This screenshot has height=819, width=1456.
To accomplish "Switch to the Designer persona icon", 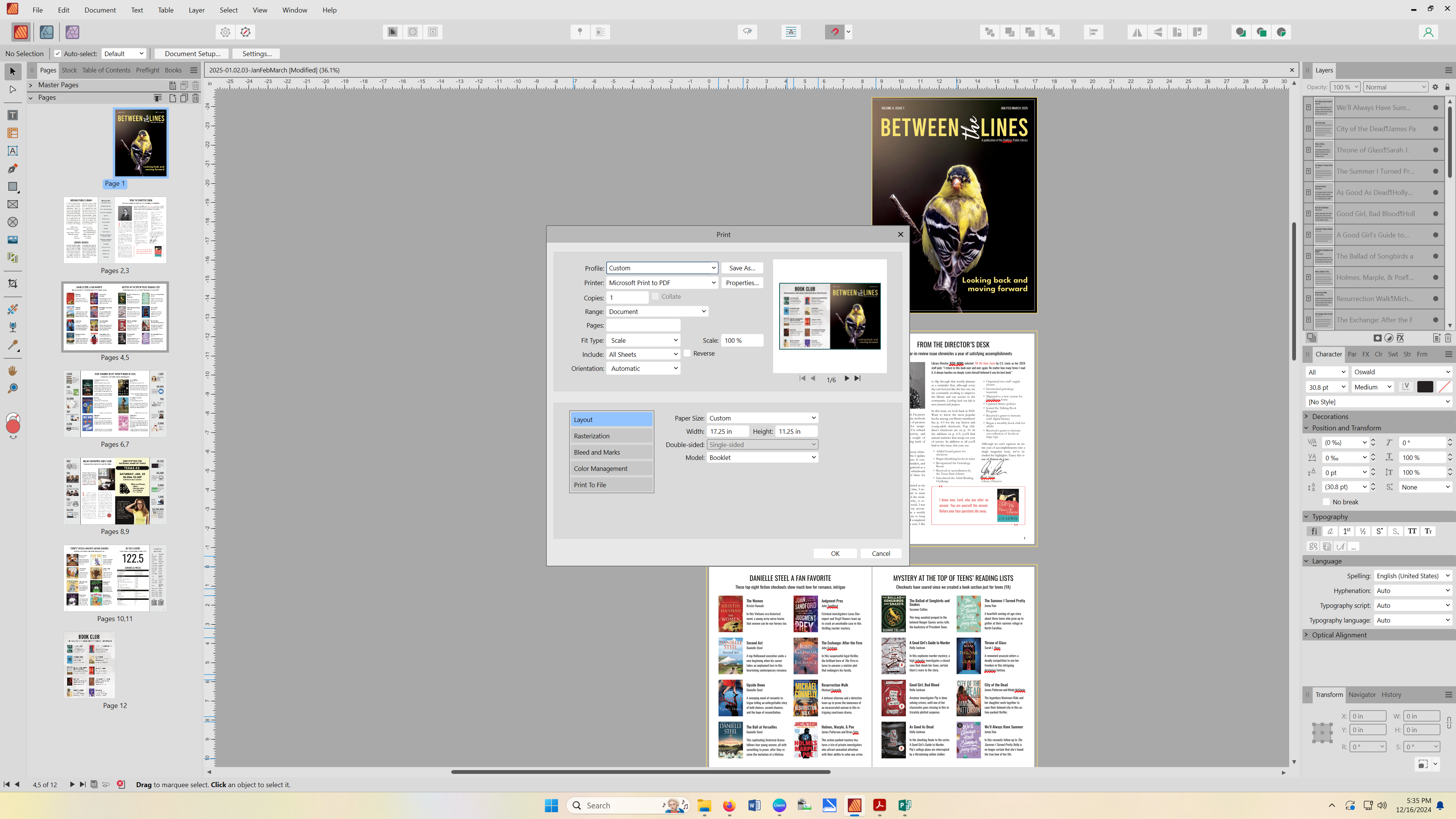I will (46, 32).
